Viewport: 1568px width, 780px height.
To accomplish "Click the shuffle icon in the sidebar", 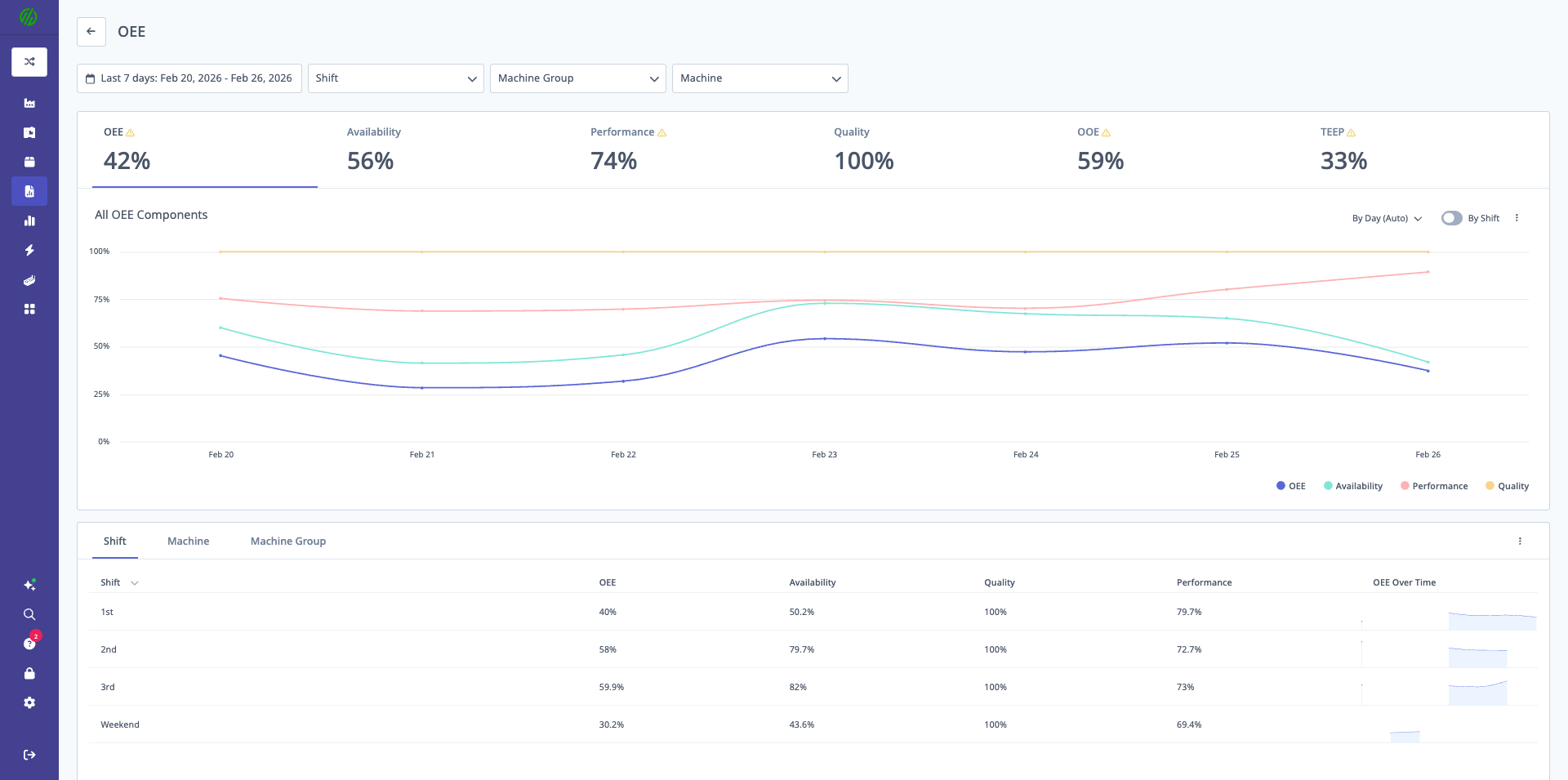I will point(29,62).
